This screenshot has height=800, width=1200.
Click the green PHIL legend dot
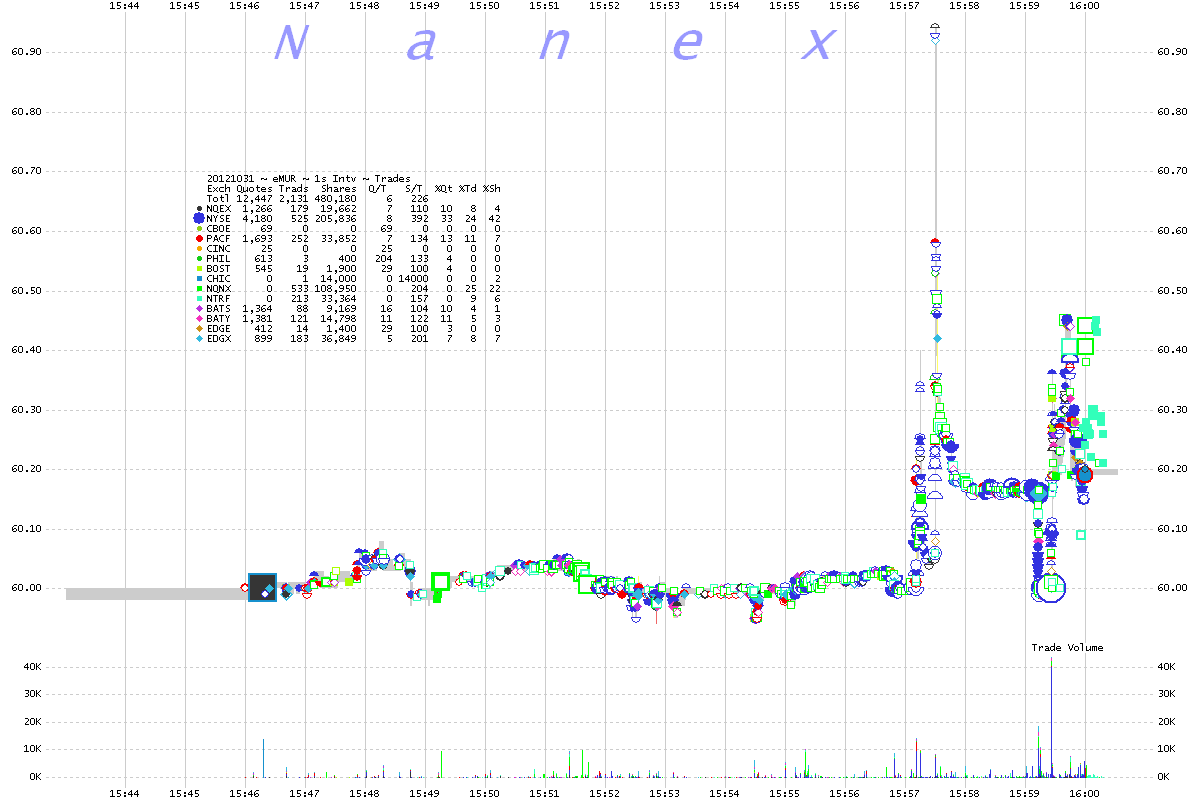[x=199, y=258]
